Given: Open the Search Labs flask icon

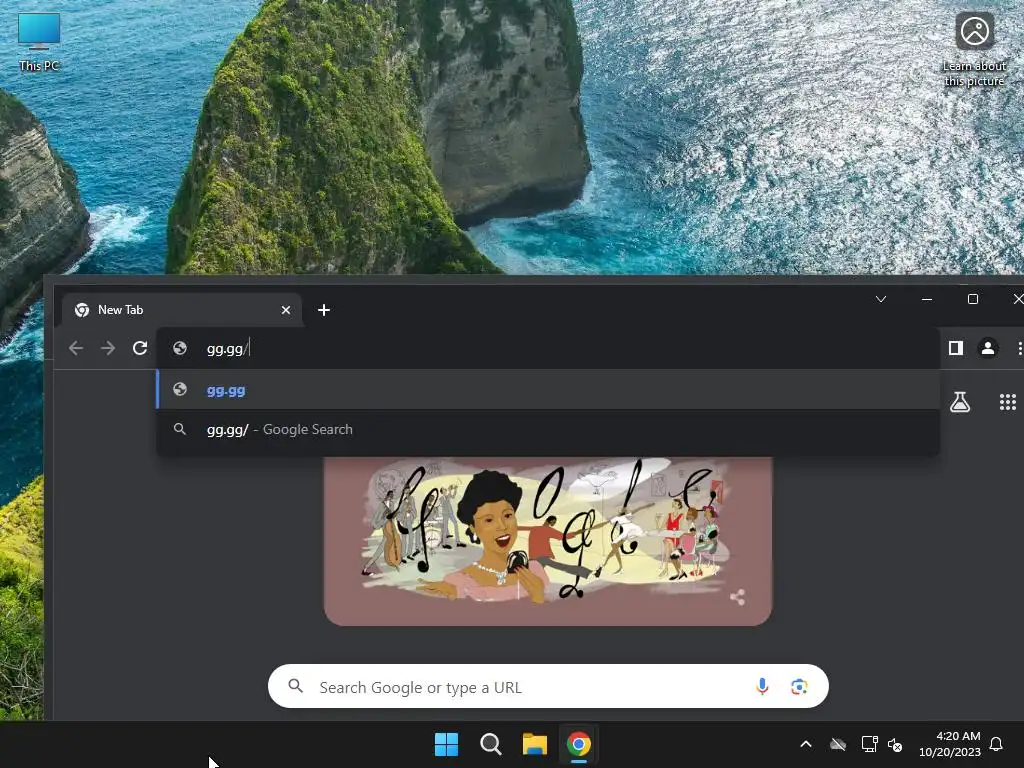Looking at the screenshot, I should (960, 402).
